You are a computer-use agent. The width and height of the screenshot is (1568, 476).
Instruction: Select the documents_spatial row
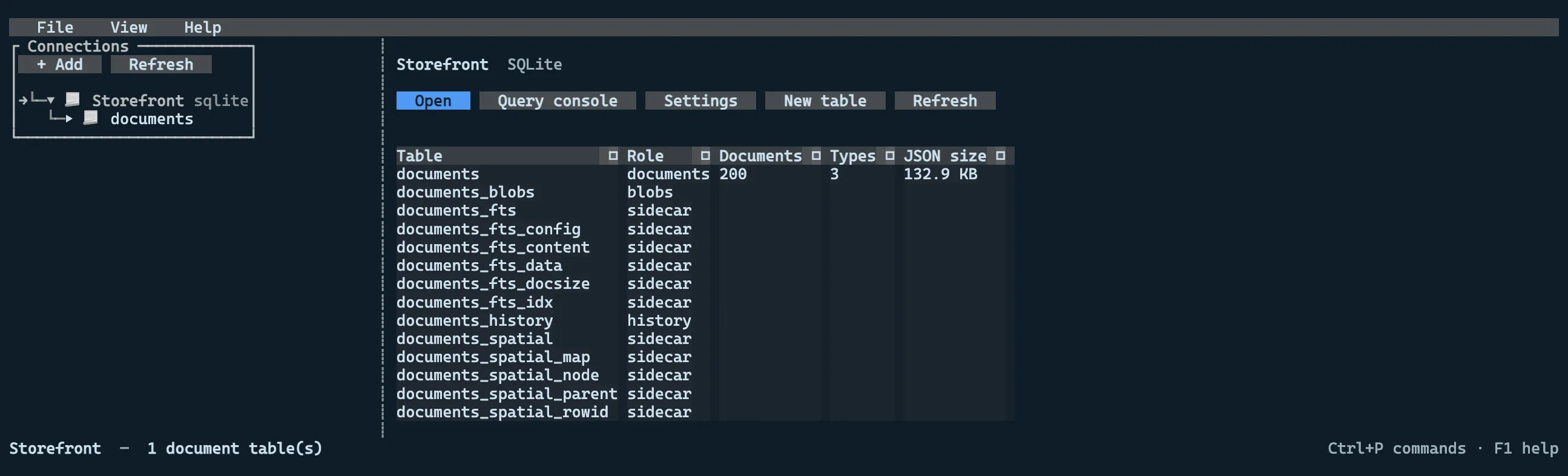[705, 339]
